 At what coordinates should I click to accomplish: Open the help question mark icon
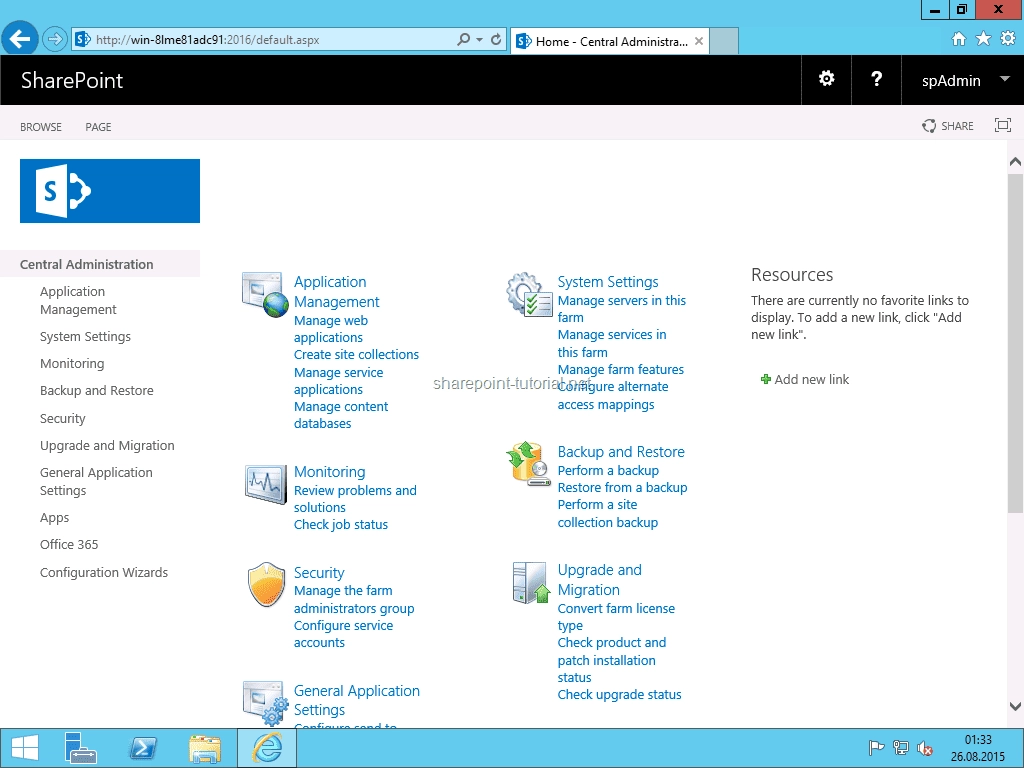tap(876, 79)
